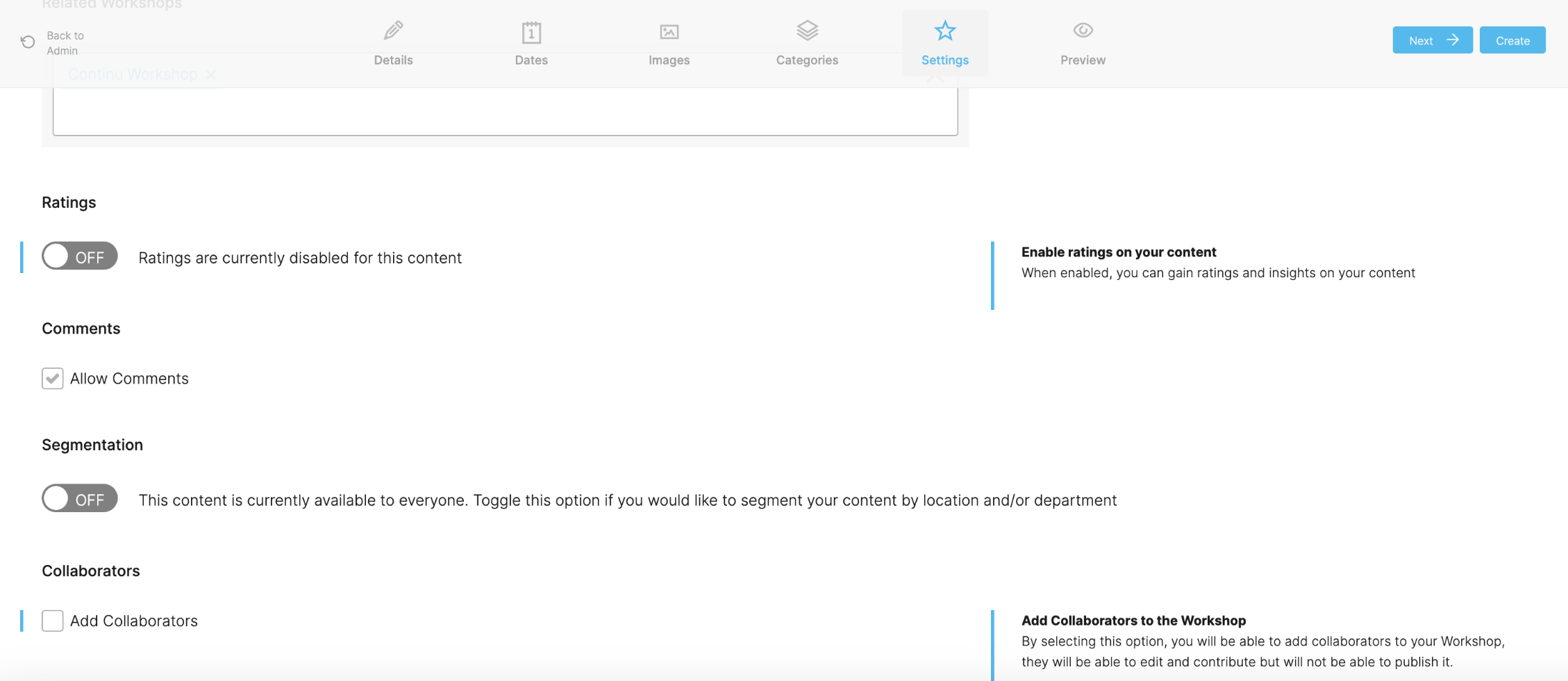Toggle the Segmentation switch on
The width and height of the screenshot is (1568, 681).
(80, 499)
